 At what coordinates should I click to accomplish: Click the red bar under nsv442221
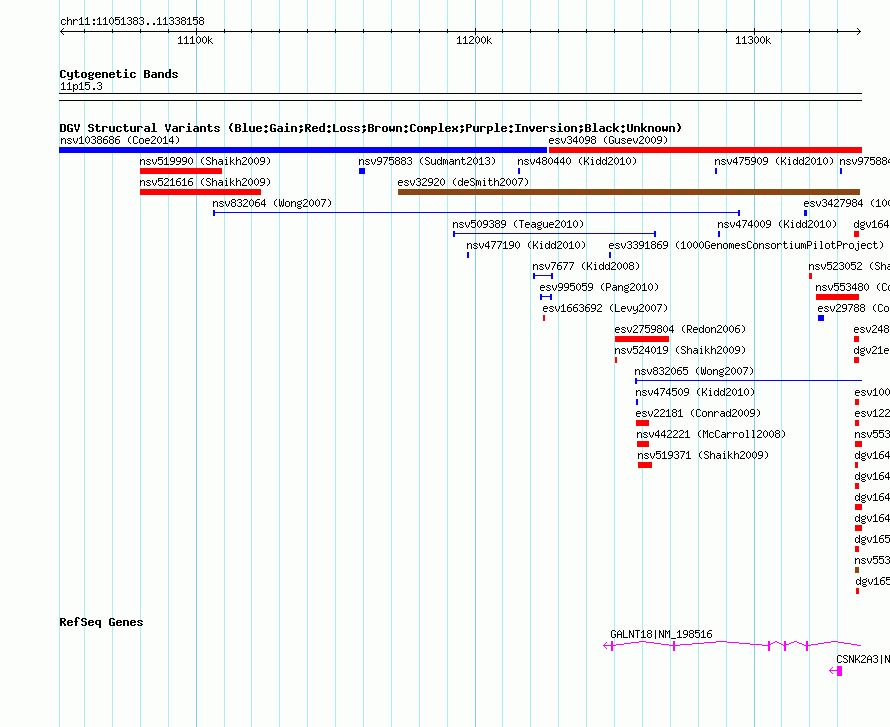click(643, 444)
